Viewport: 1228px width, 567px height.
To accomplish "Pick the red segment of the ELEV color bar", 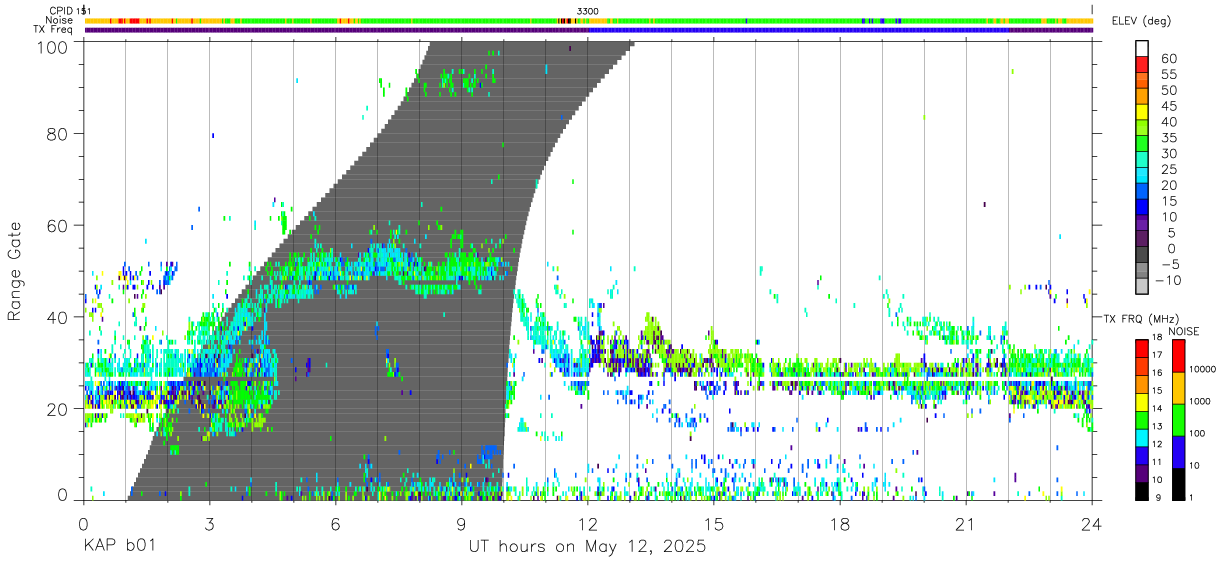I will pos(1143,63).
